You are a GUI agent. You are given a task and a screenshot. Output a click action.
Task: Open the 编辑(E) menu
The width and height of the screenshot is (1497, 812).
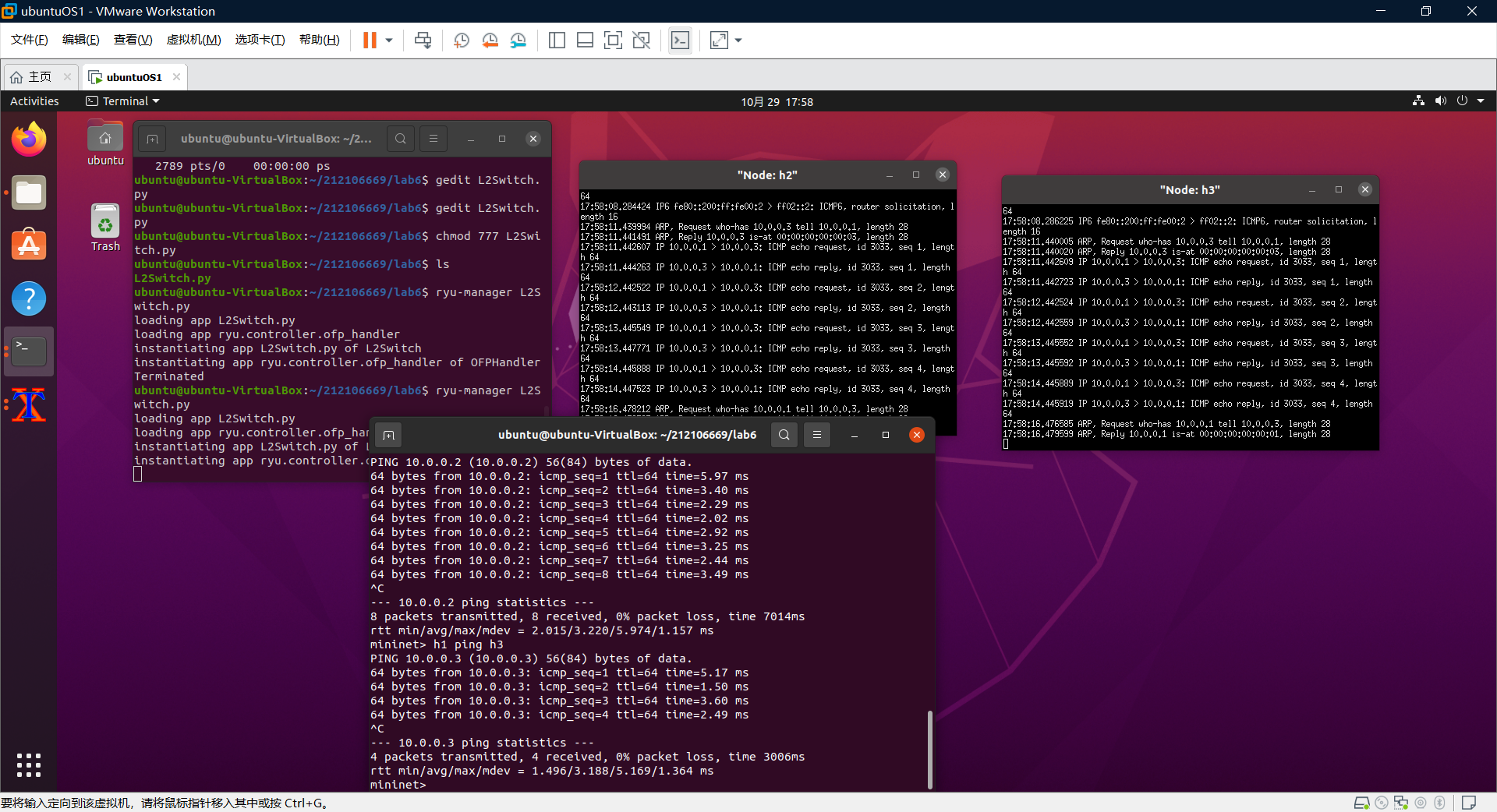pyautogui.click(x=81, y=40)
